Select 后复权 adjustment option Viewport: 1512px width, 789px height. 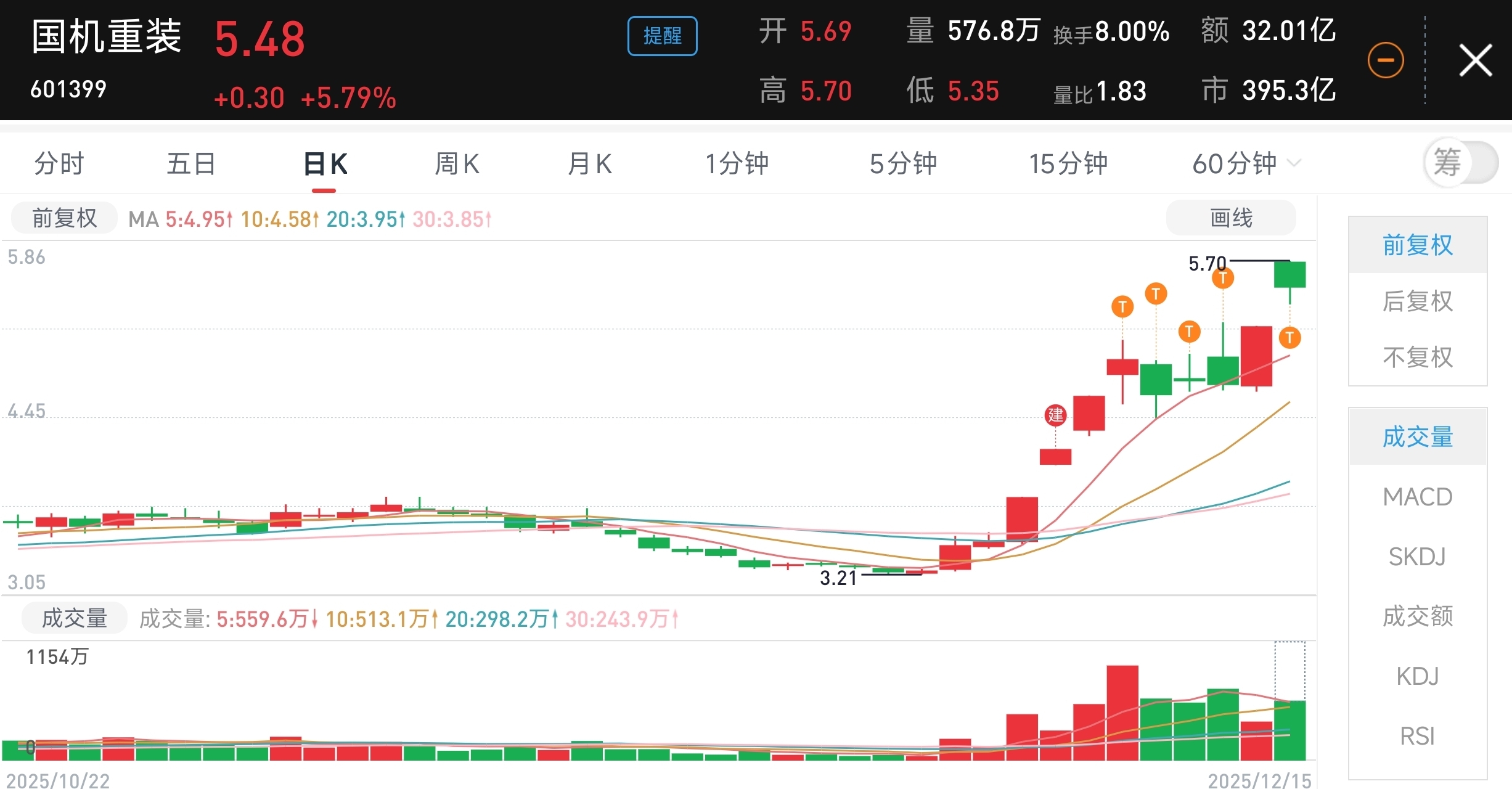click(1417, 301)
